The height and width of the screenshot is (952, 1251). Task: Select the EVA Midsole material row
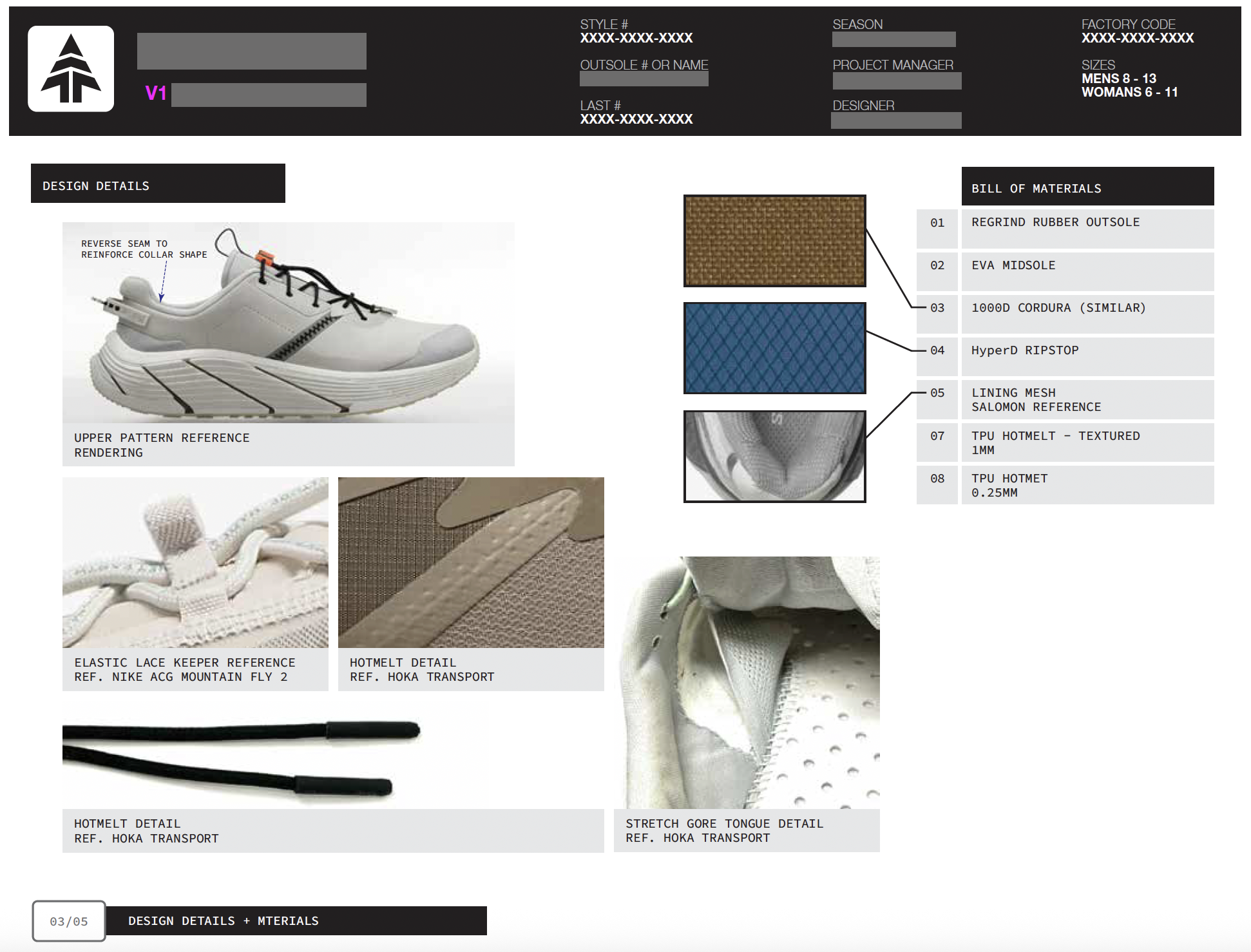click(x=1087, y=271)
